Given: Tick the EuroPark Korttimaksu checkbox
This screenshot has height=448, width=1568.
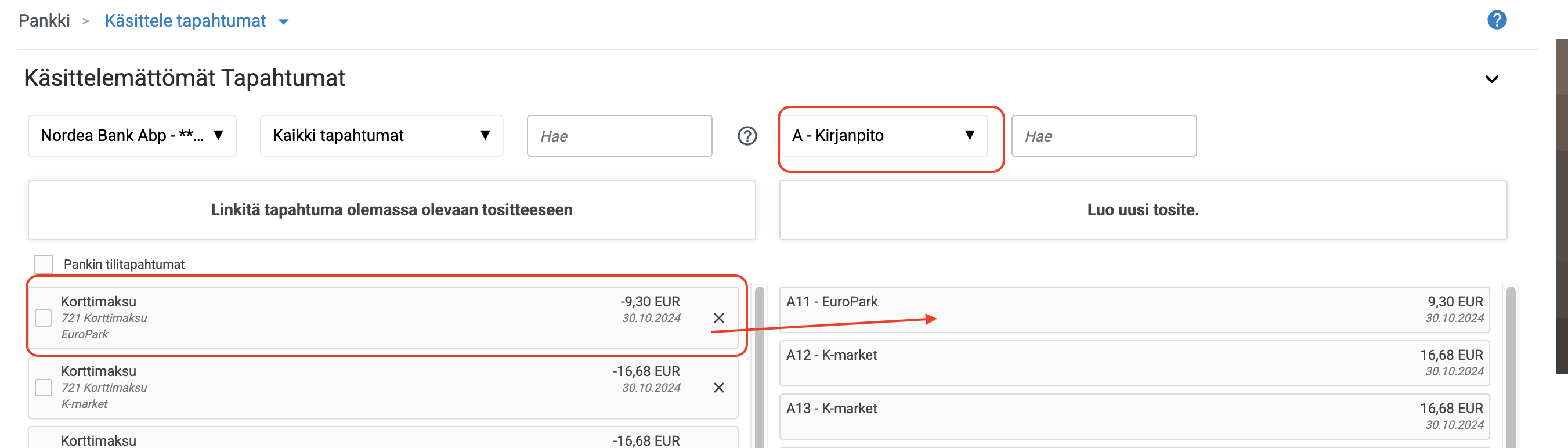Looking at the screenshot, I should point(44,318).
